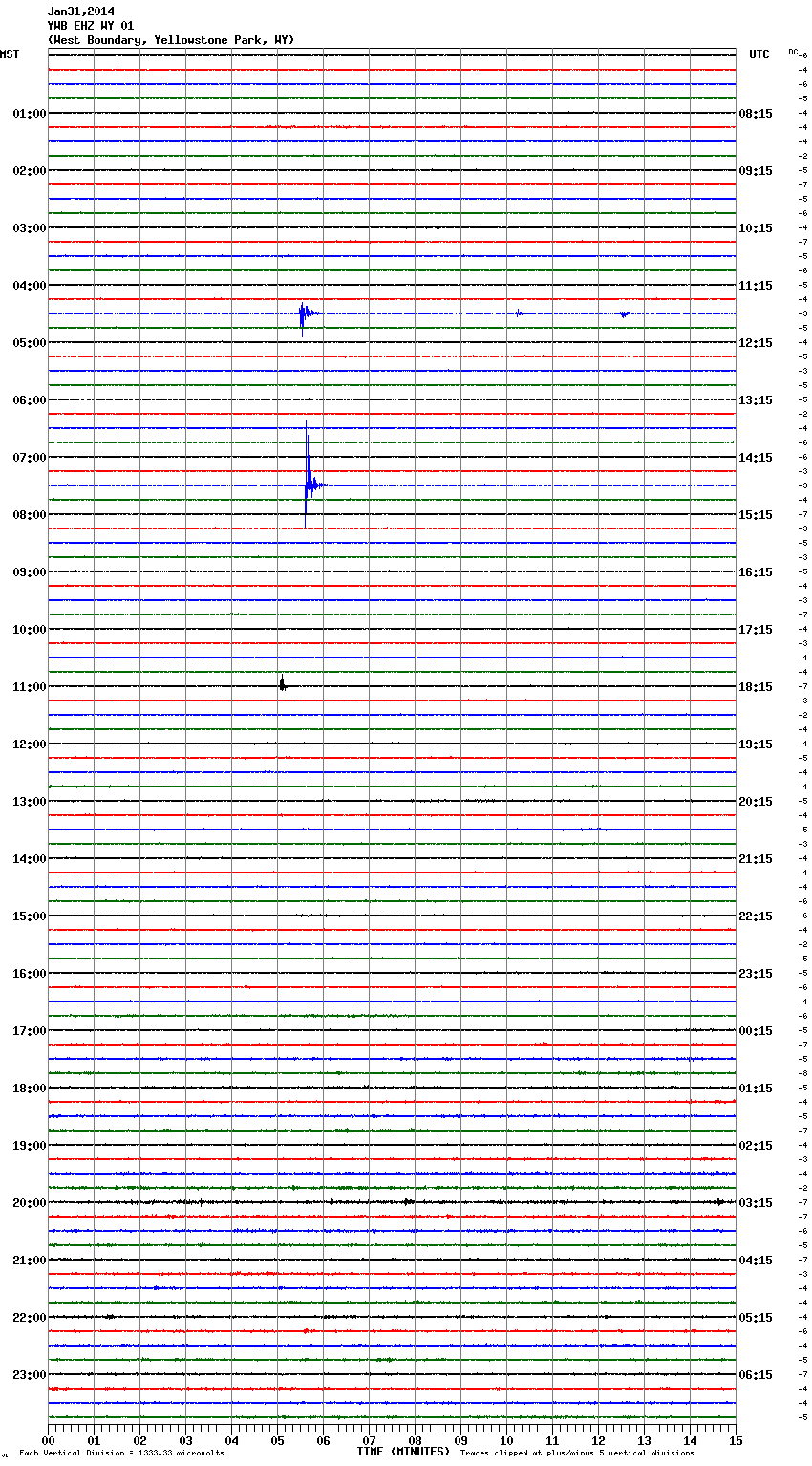Select the 18:00 MST time label
Viewport: 812px width, 1466px height.
tap(29, 1089)
